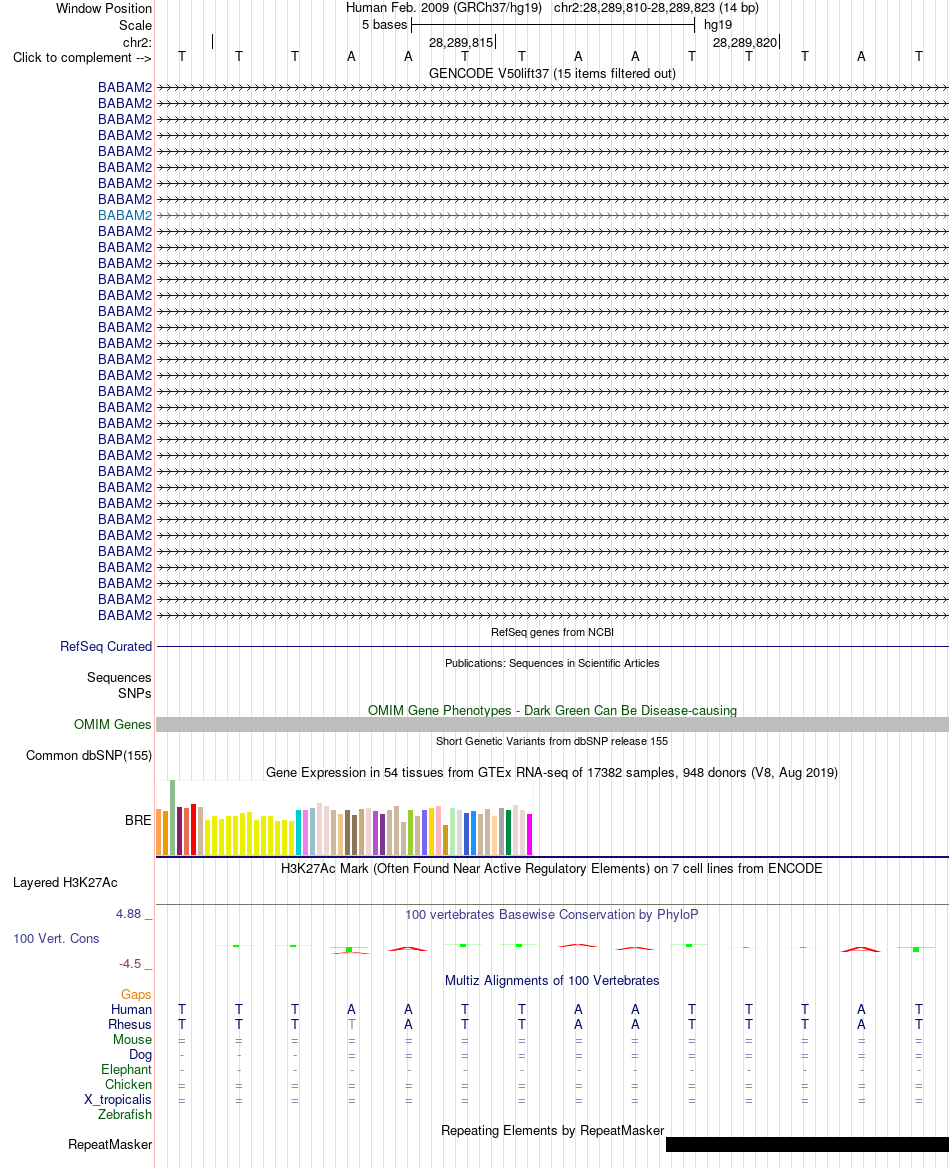Image resolution: width=950 pixels, height=1168 pixels.
Task: Open 'RefSeq genes from NCBI' track title
Action: point(552,632)
